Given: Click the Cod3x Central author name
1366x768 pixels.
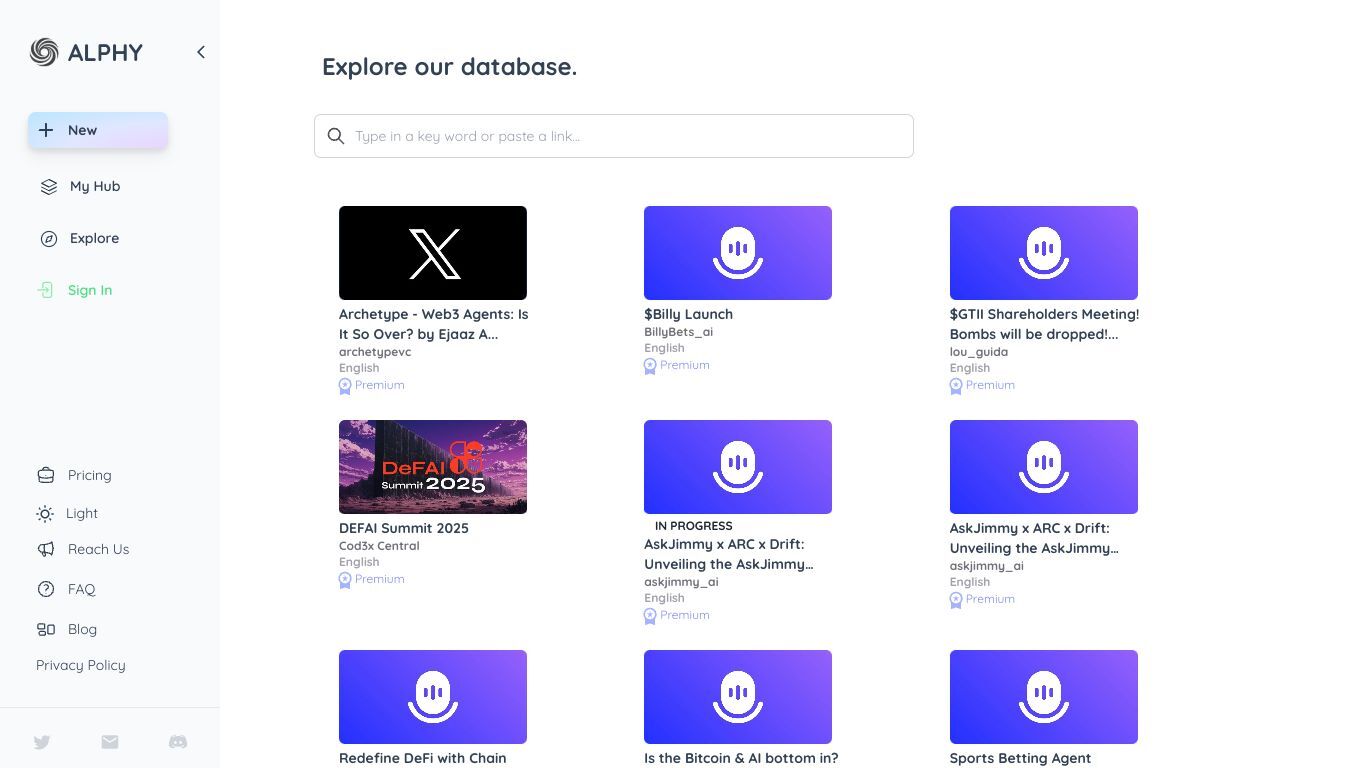Looking at the screenshot, I should point(379,546).
